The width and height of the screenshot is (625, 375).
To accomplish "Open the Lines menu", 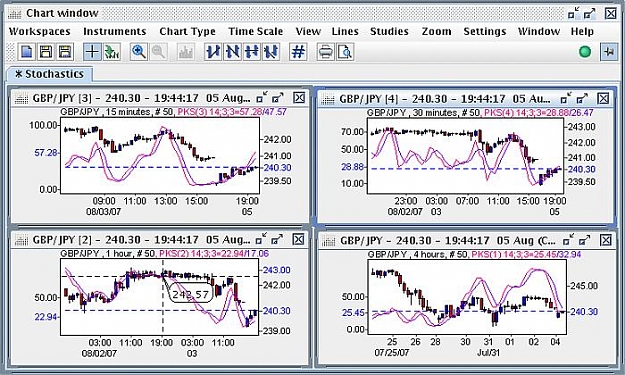I will [x=345, y=31].
